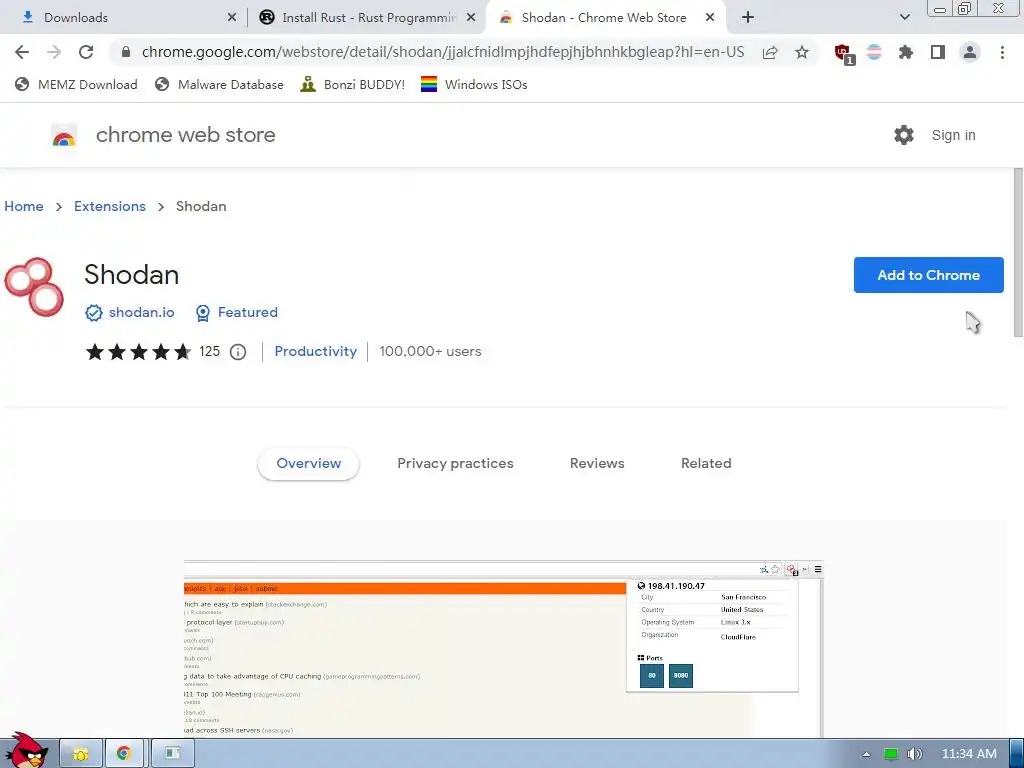1024x768 pixels.
Task: Expand the tab search chevron
Action: pos(904,18)
